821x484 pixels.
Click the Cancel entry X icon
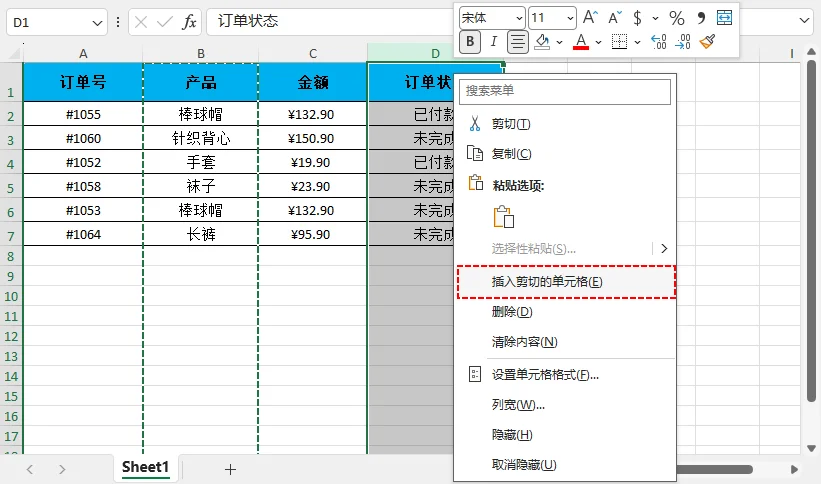click(140, 22)
